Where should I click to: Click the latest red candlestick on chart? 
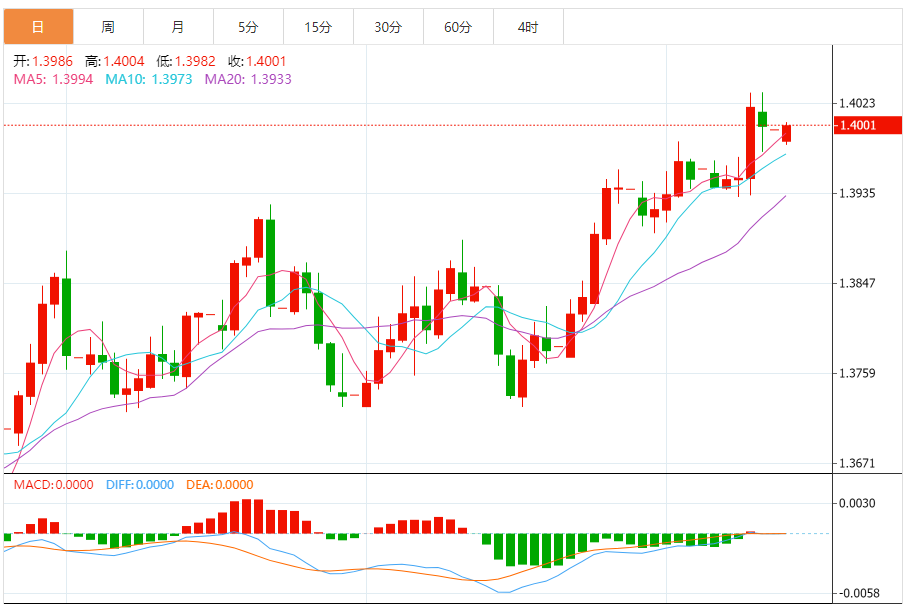coord(786,133)
